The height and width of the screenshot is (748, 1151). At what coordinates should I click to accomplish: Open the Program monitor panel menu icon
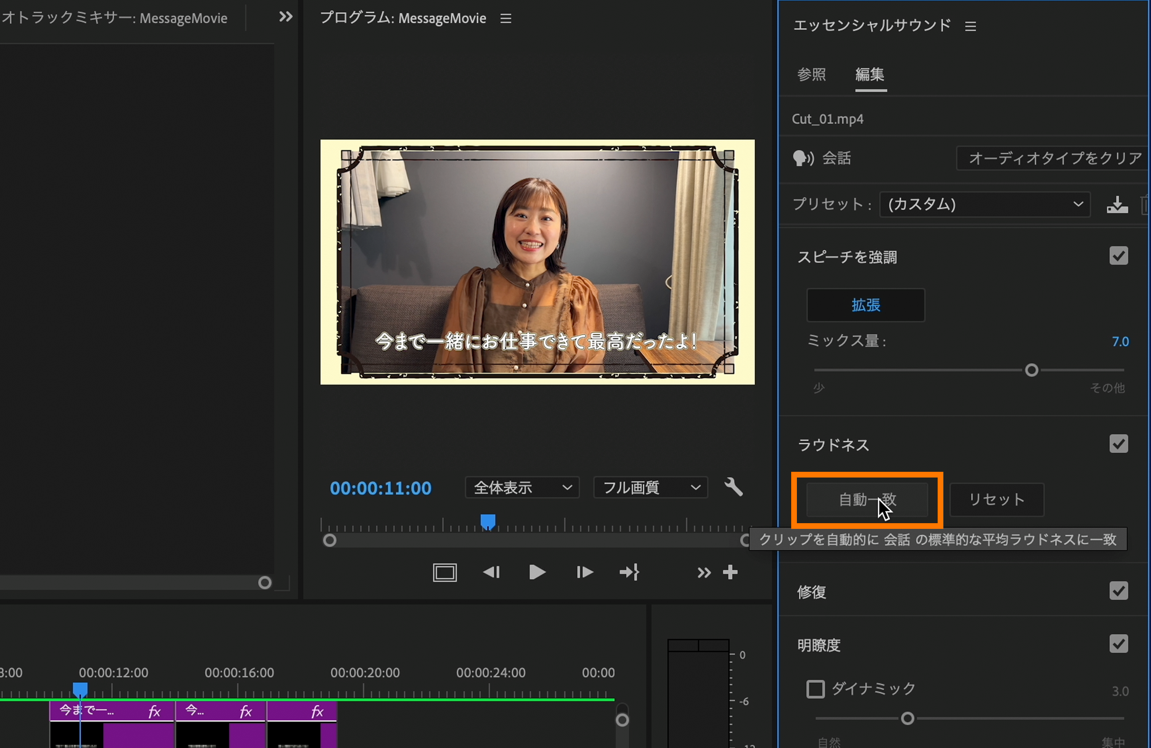coord(506,18)
